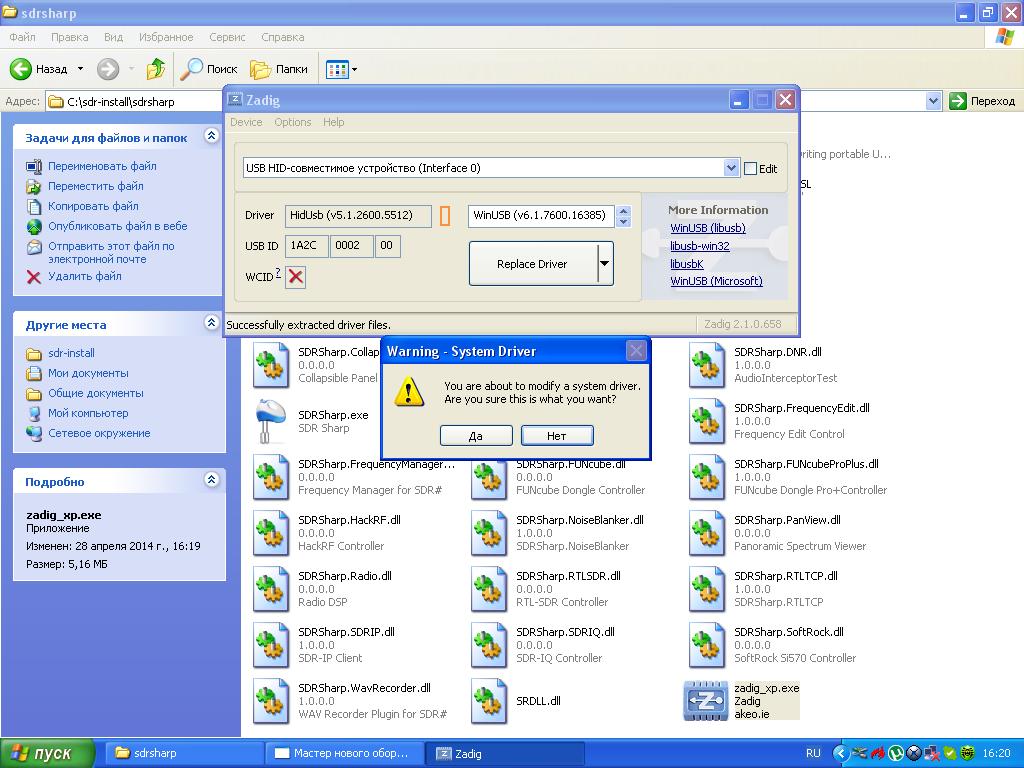
Task: Click the Network Places icon in sidebar
Action: pos(34,433)
